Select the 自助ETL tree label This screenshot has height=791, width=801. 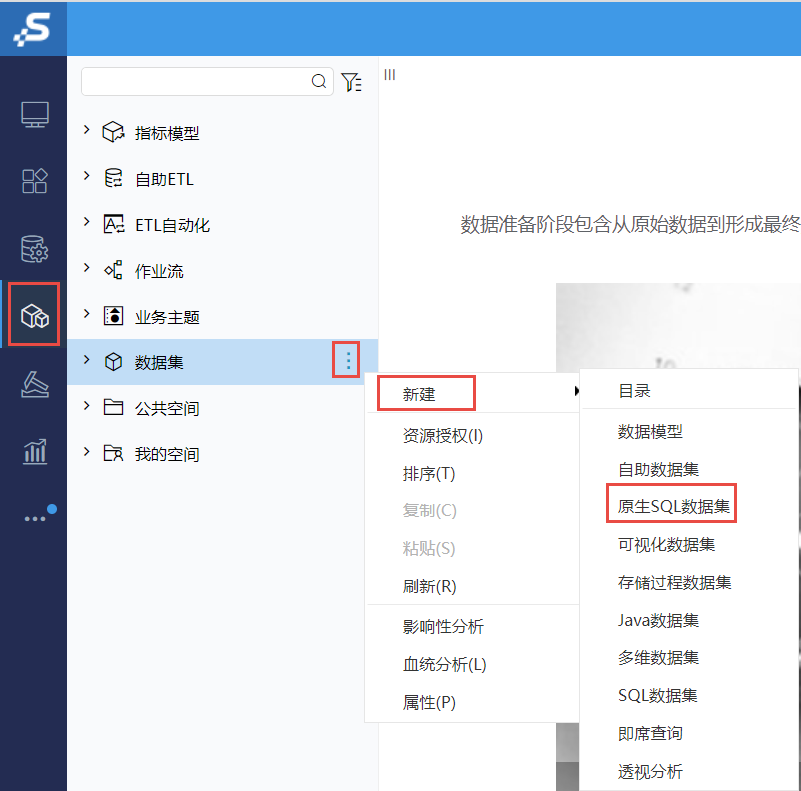pos(164,179)
